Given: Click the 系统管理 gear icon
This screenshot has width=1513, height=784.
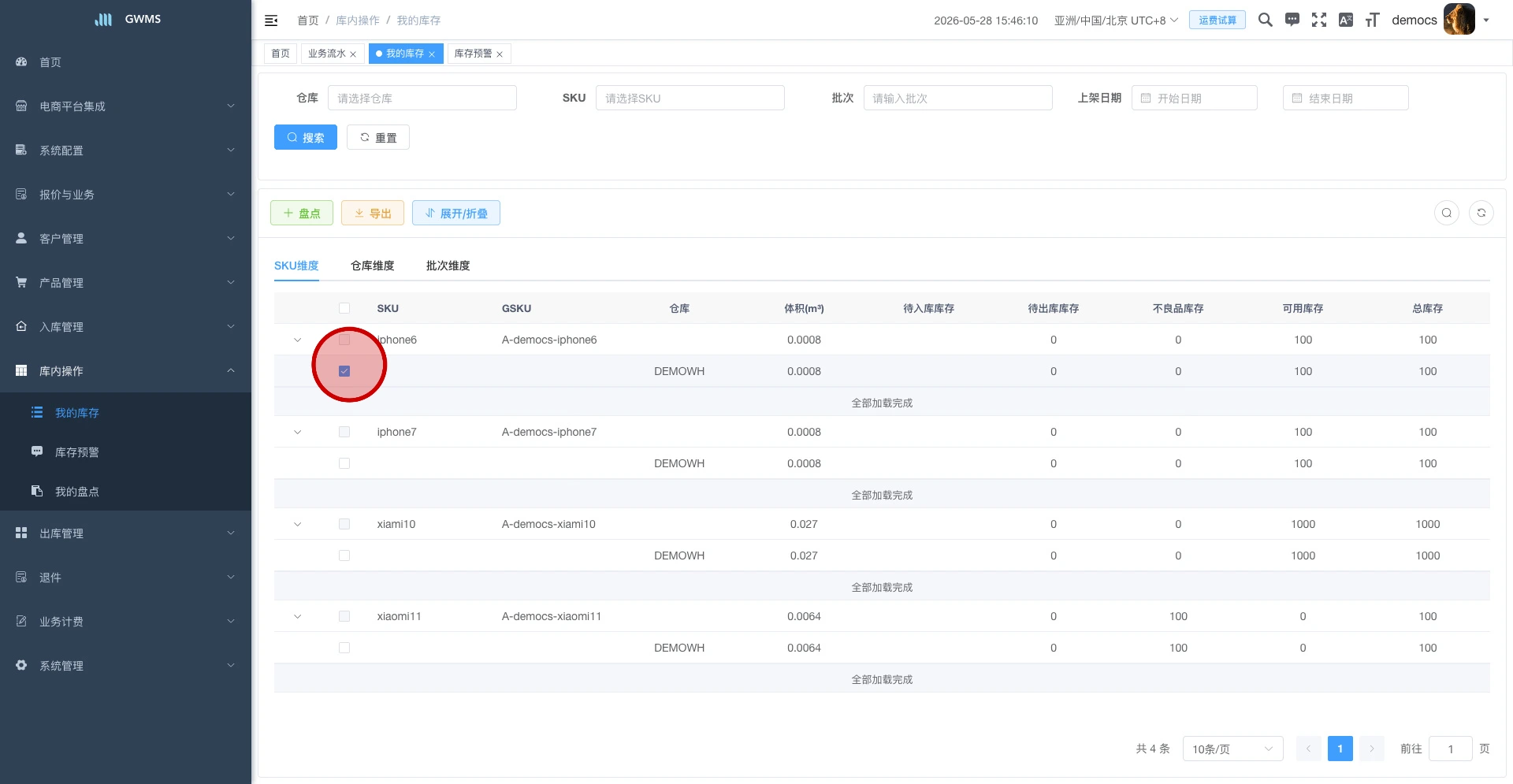Looking at the screenshot, I should pyautogui.click(x=21, y=665).
